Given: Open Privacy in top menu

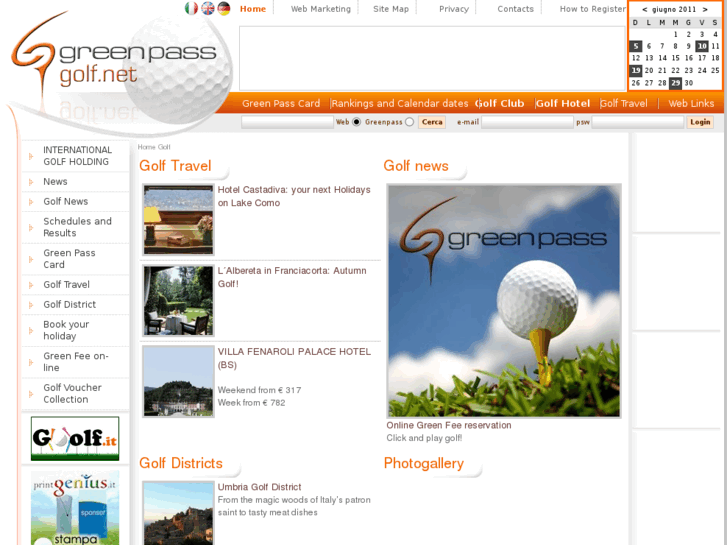Looking at the screenshot, I should [x=454, y=9].
